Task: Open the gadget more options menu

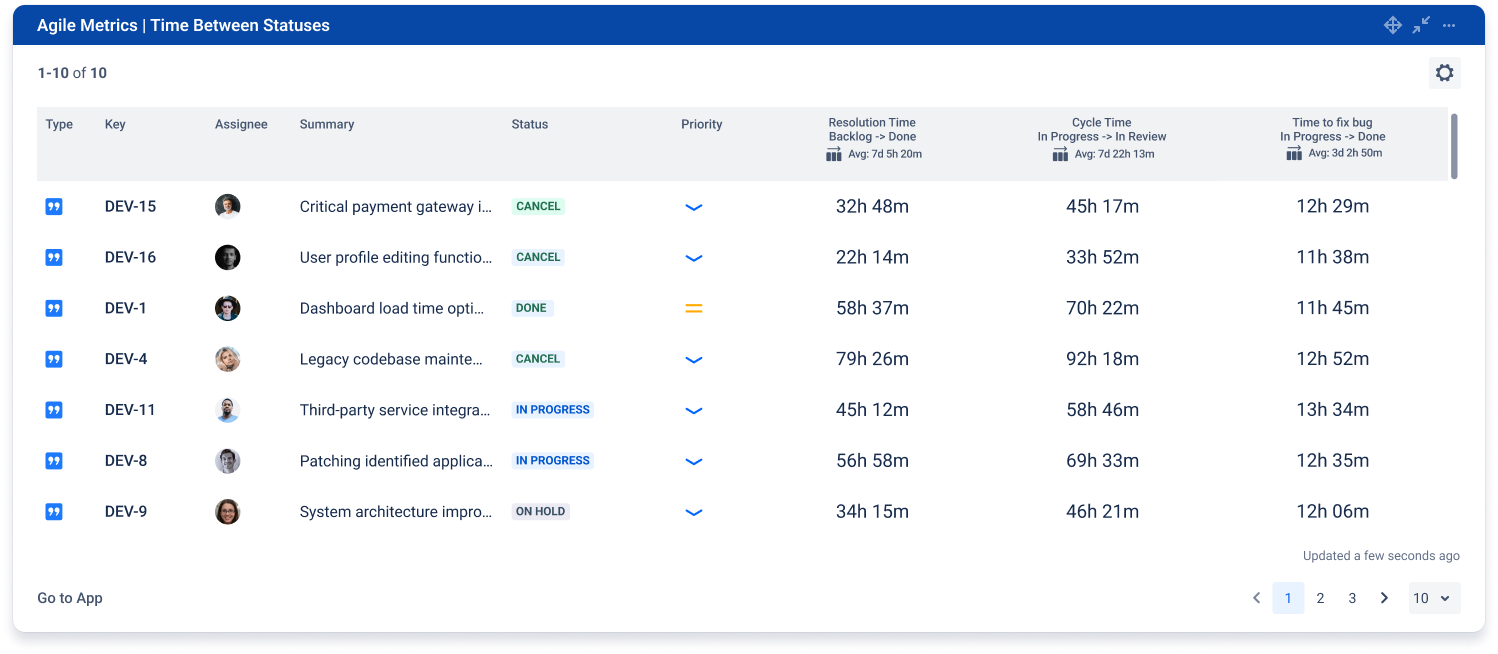Action: [1448, 25]
